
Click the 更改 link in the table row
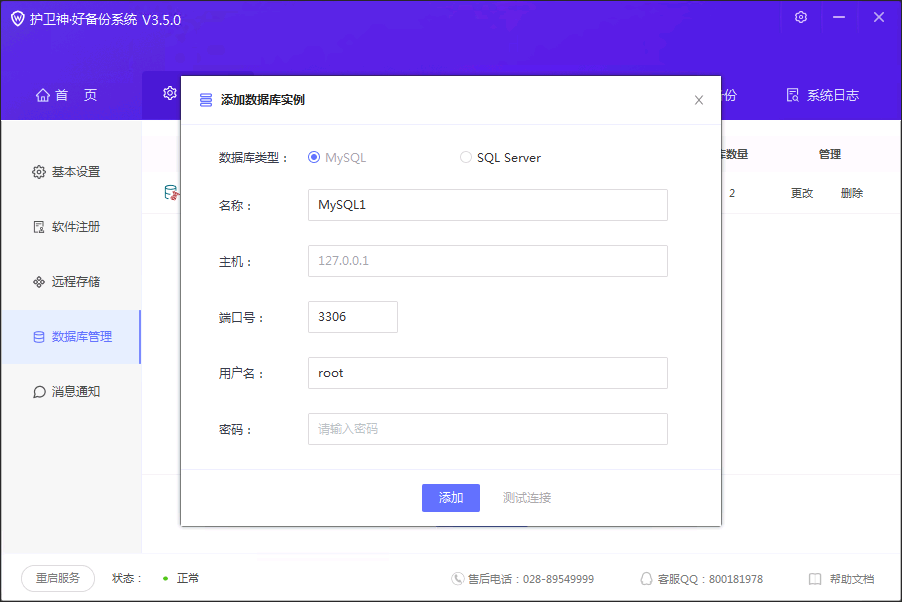pyautogui.click(x=801, y=193)
